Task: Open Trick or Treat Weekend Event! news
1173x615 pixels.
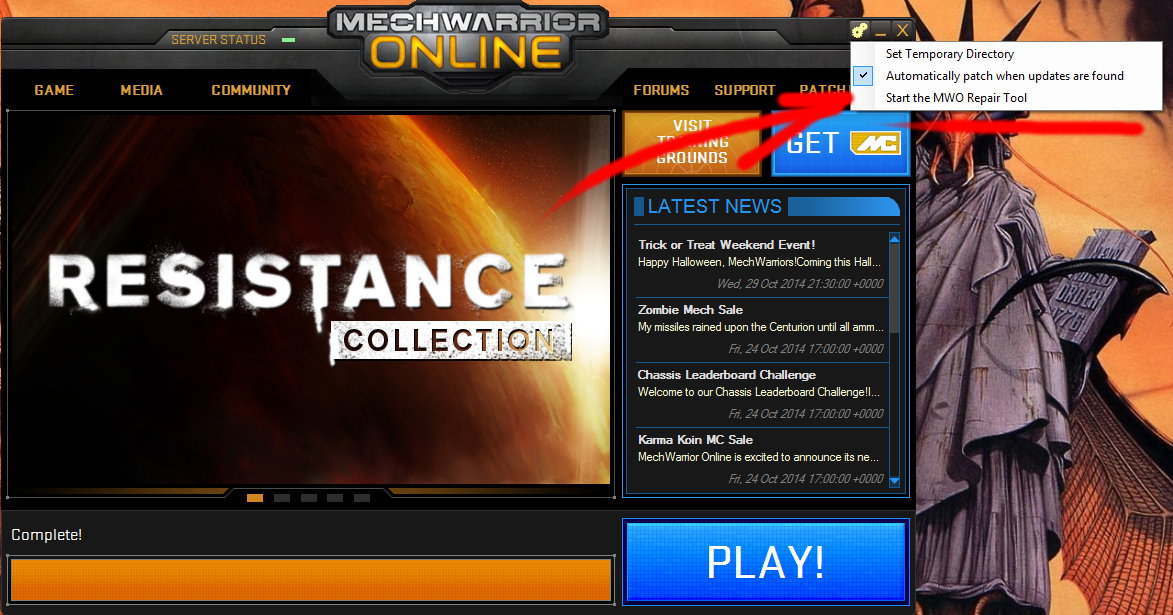Action: (726, 245)
